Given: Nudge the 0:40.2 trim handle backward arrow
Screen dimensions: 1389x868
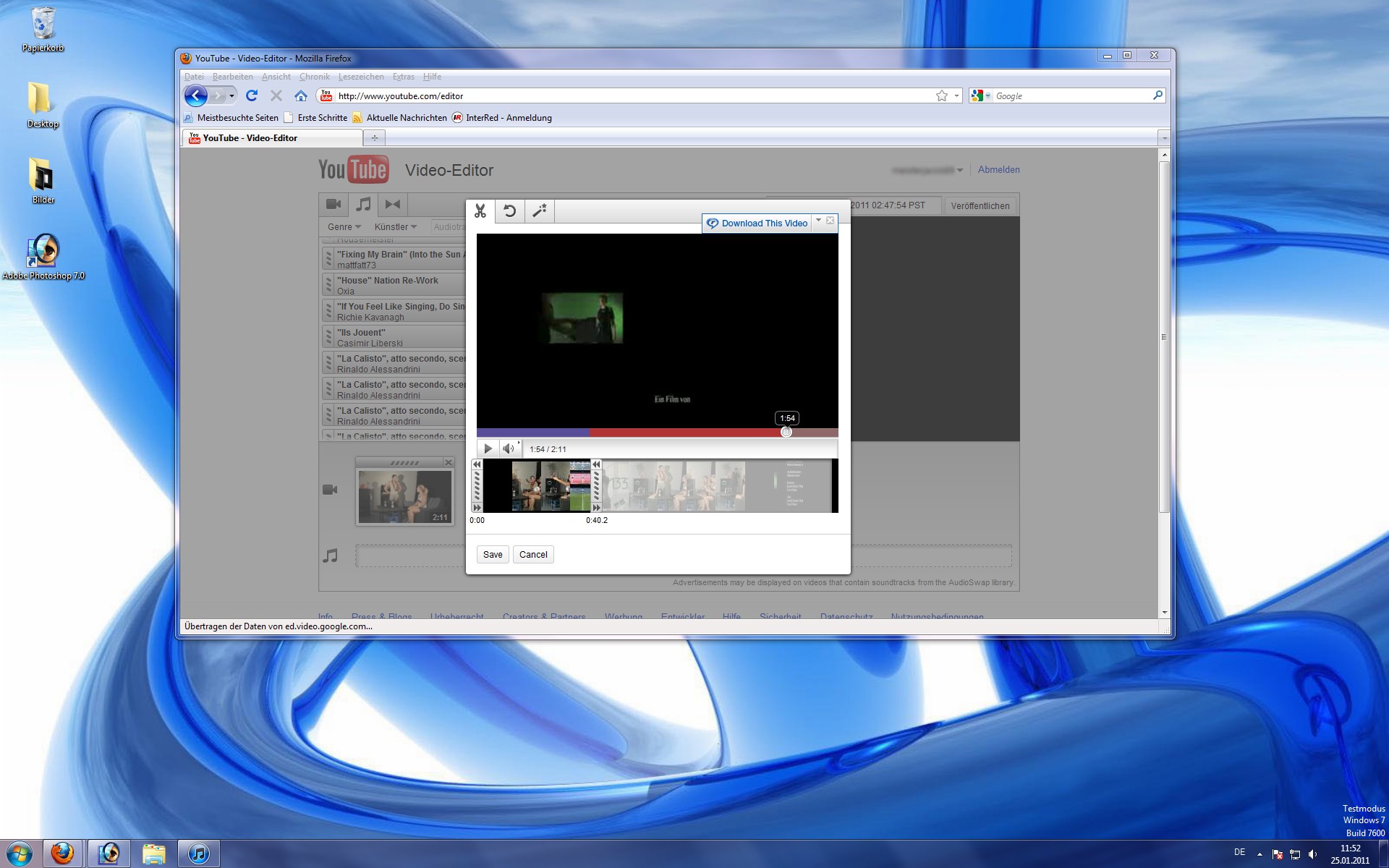Looking at the screenshot, I should (x=596, y=464).
